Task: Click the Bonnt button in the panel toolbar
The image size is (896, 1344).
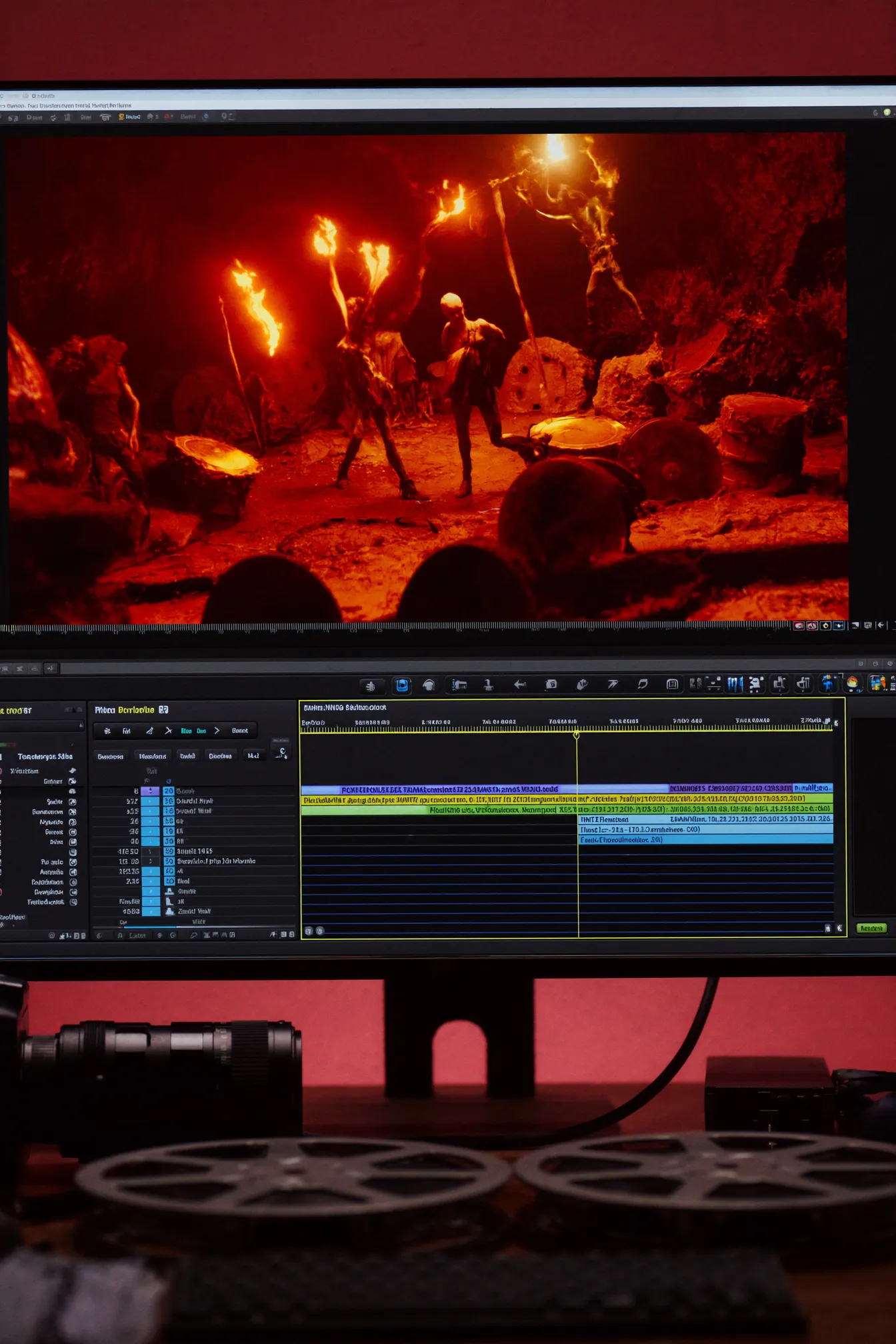Action: pyautogui.click(x=240, y=731)
